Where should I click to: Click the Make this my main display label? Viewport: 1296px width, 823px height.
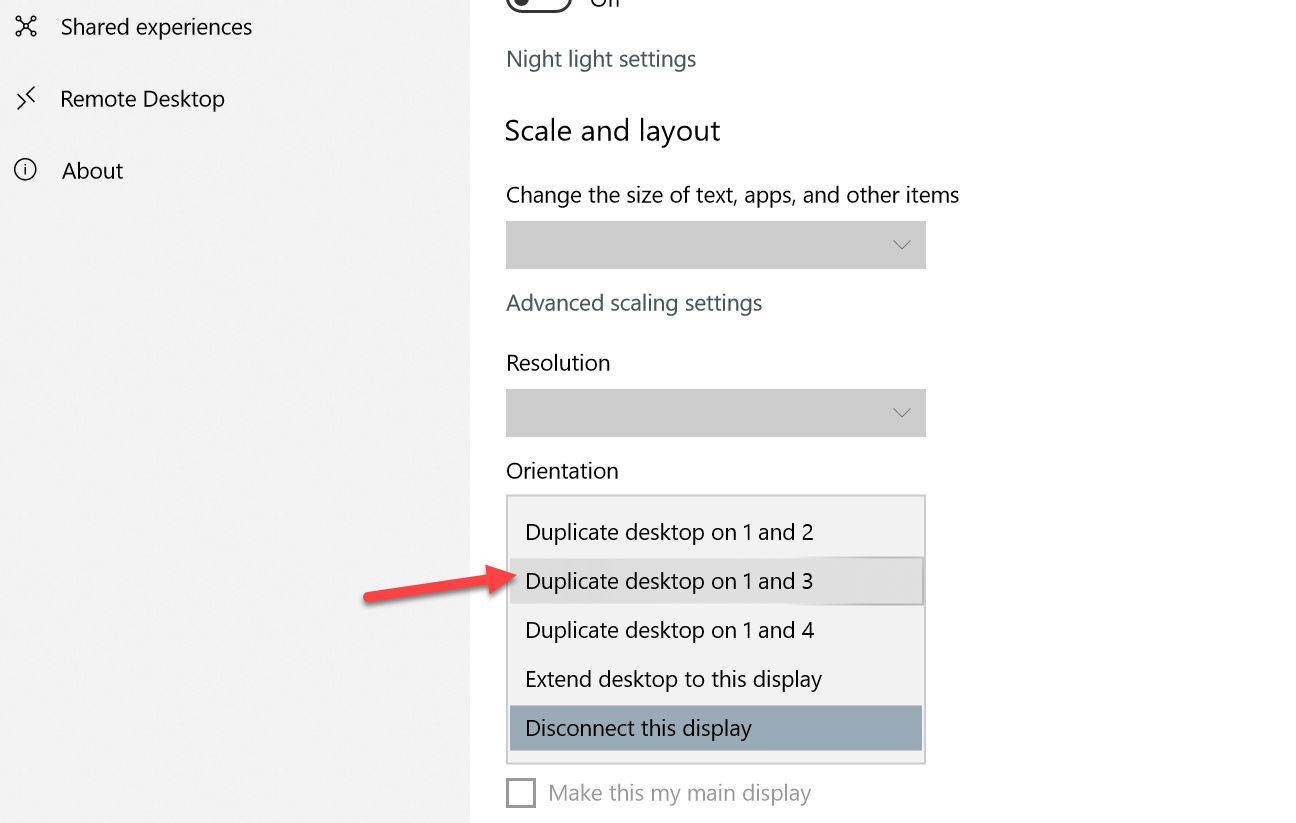coord(679,794)
